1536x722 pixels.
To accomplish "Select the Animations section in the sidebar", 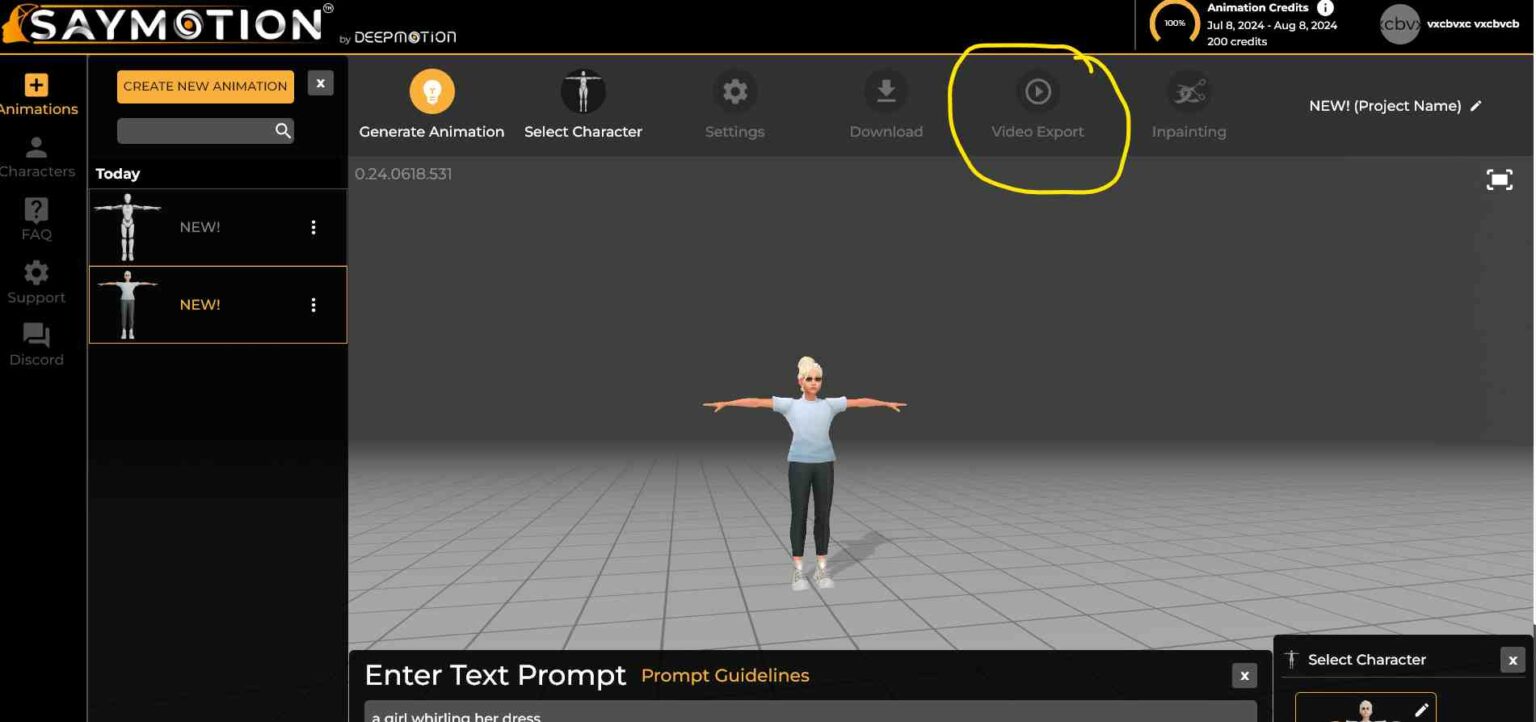I will pos(36,85).
